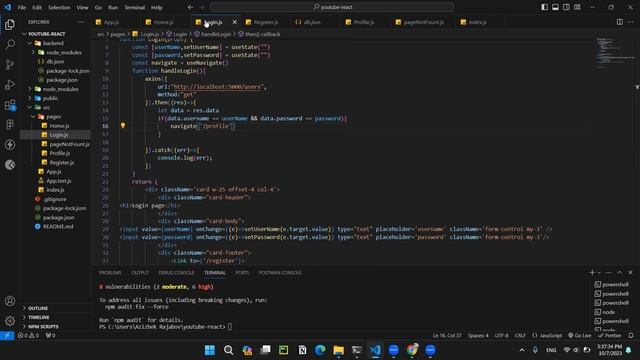This screenshot has width=640, height=360.
Task: Open terminal panel more actions ellipsis
Action: [x=609, y=272]
